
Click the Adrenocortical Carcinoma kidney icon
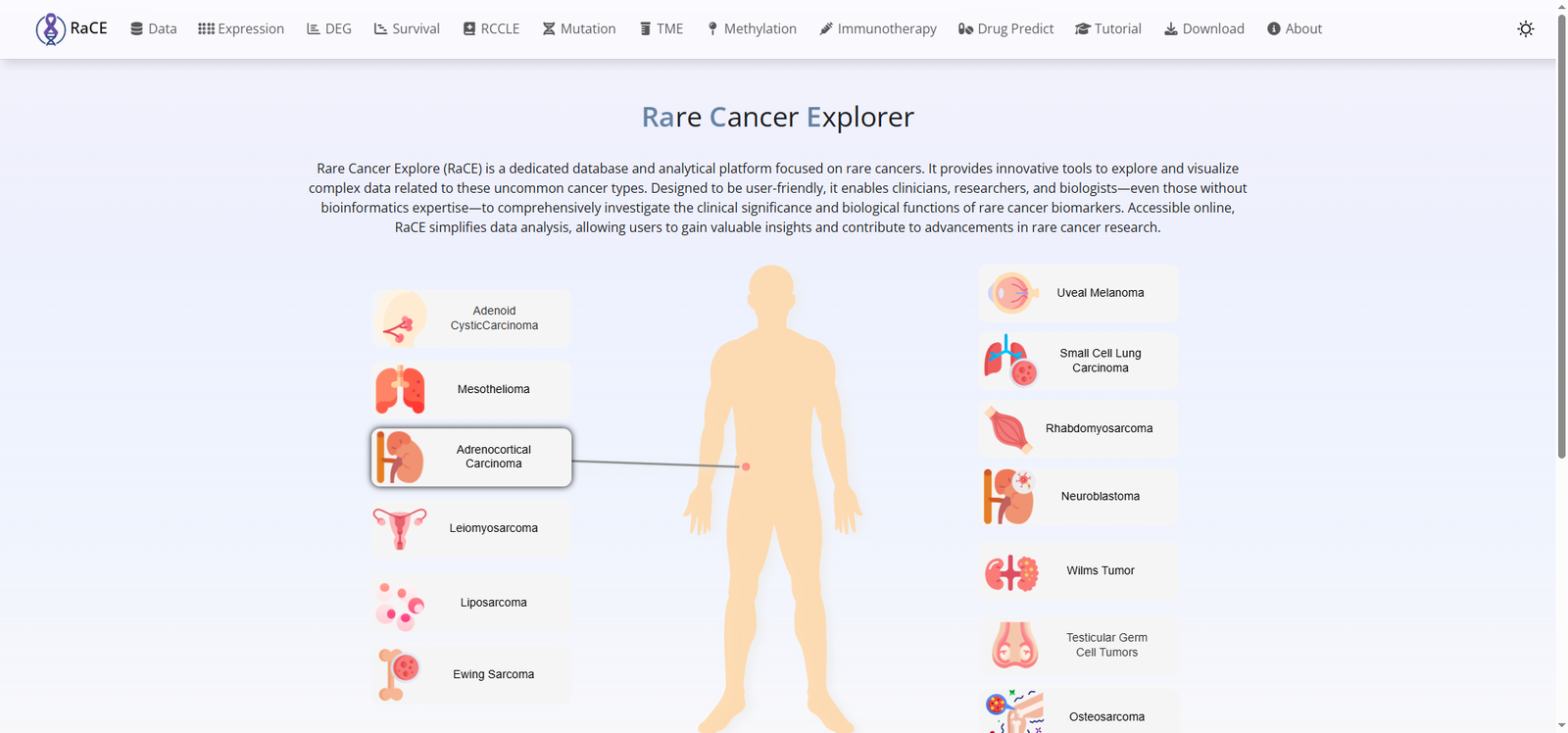click(400, 458)
